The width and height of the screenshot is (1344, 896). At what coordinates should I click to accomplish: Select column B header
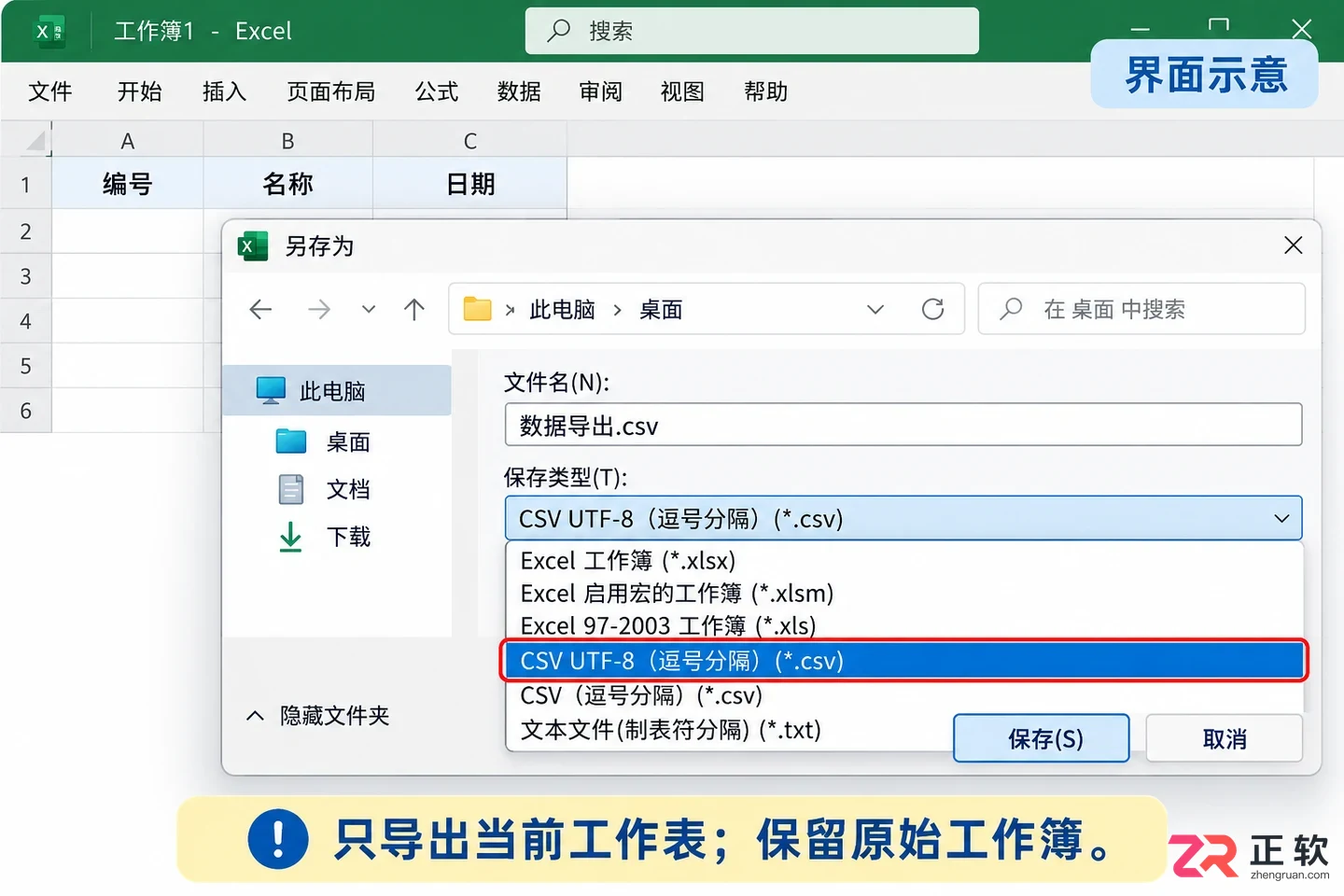click(288, 141)
